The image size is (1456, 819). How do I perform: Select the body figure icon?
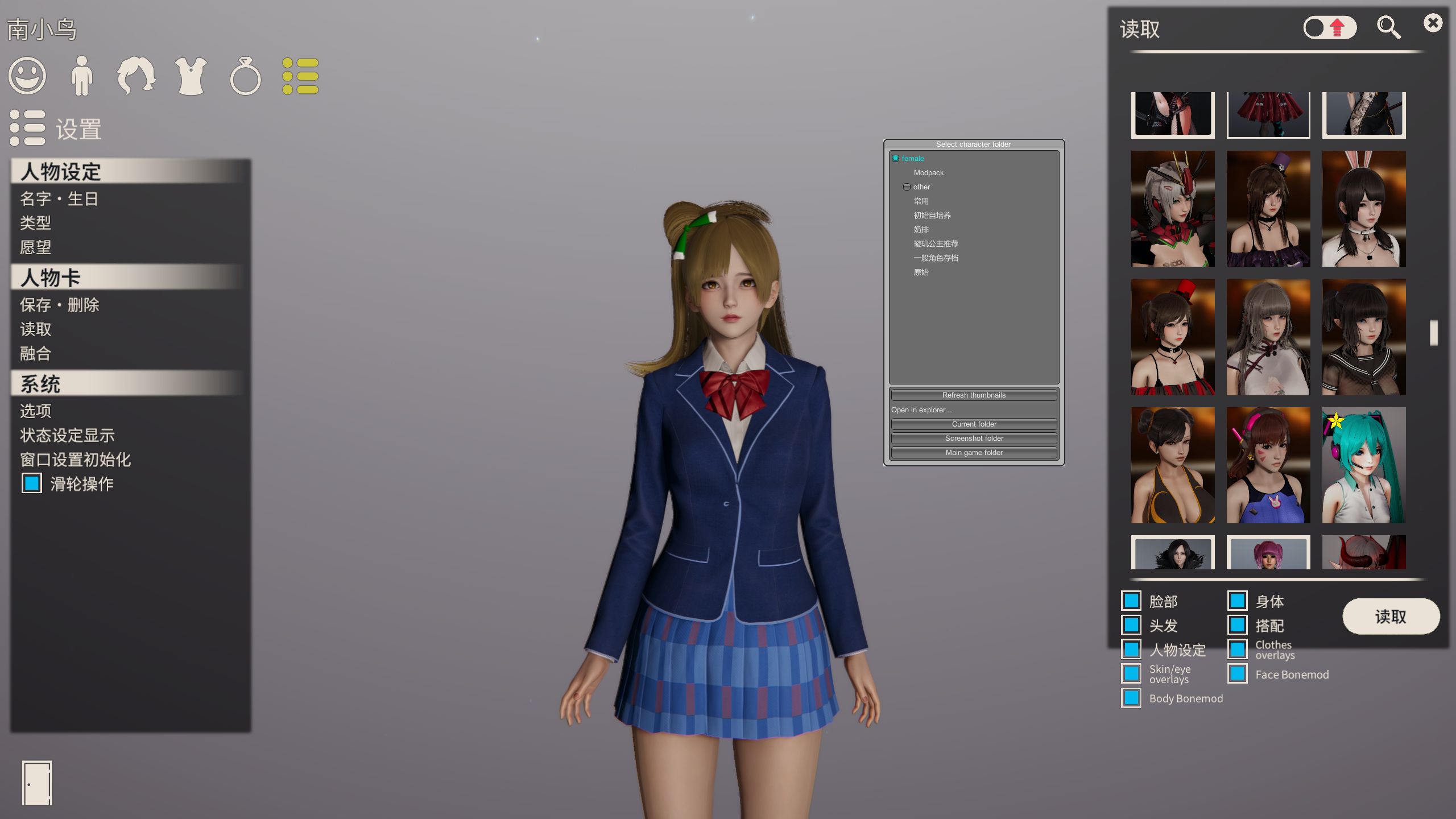(81, 76)
